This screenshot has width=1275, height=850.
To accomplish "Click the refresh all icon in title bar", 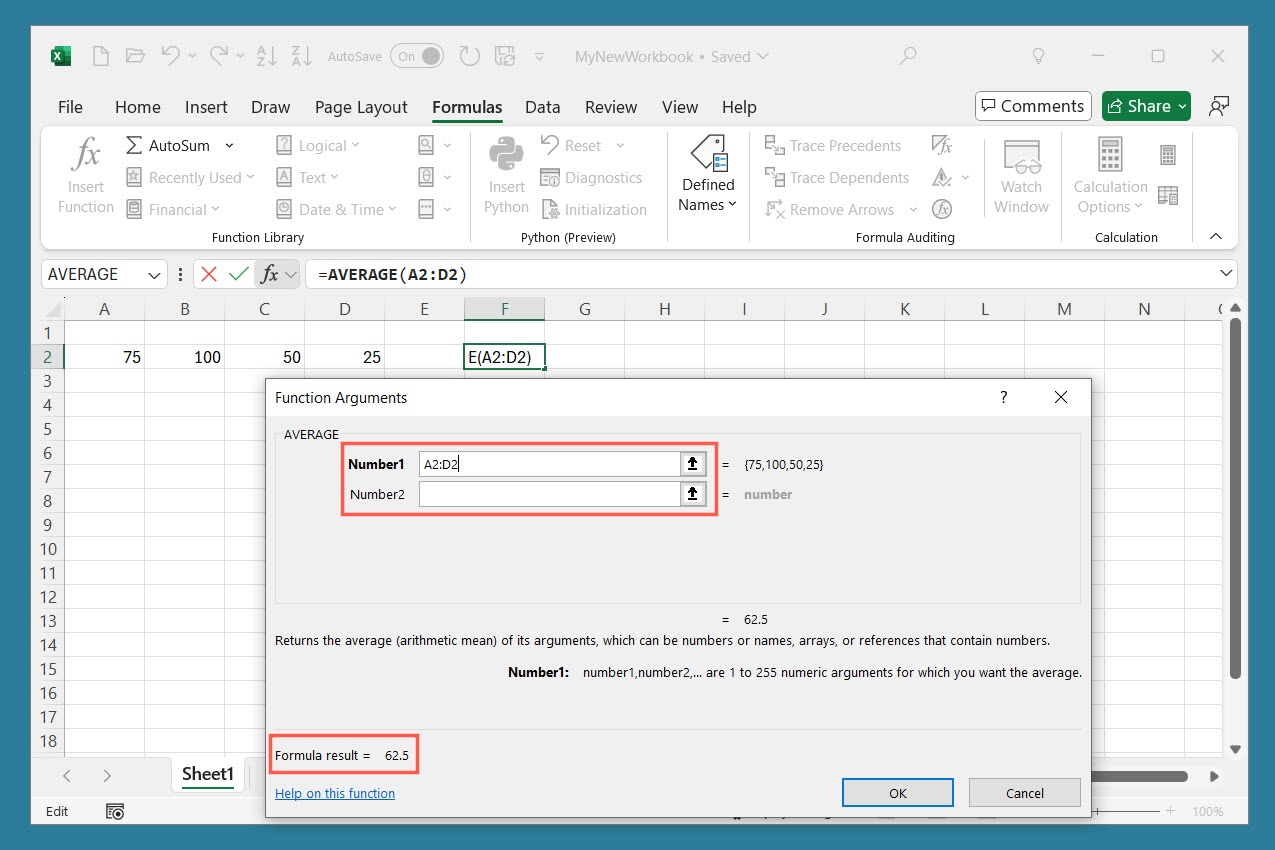I will pyautogui.click(x=505, y=56).
